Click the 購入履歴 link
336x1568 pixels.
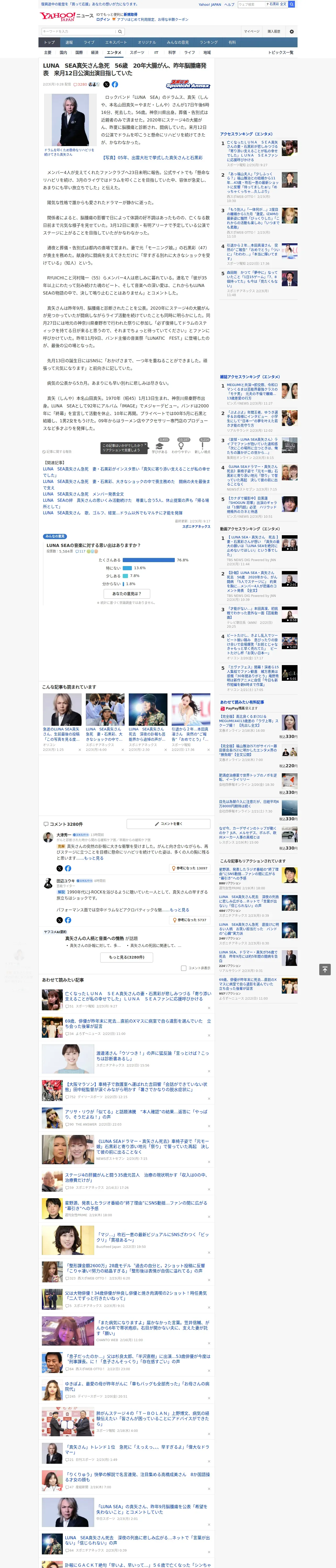click(274, 32)
